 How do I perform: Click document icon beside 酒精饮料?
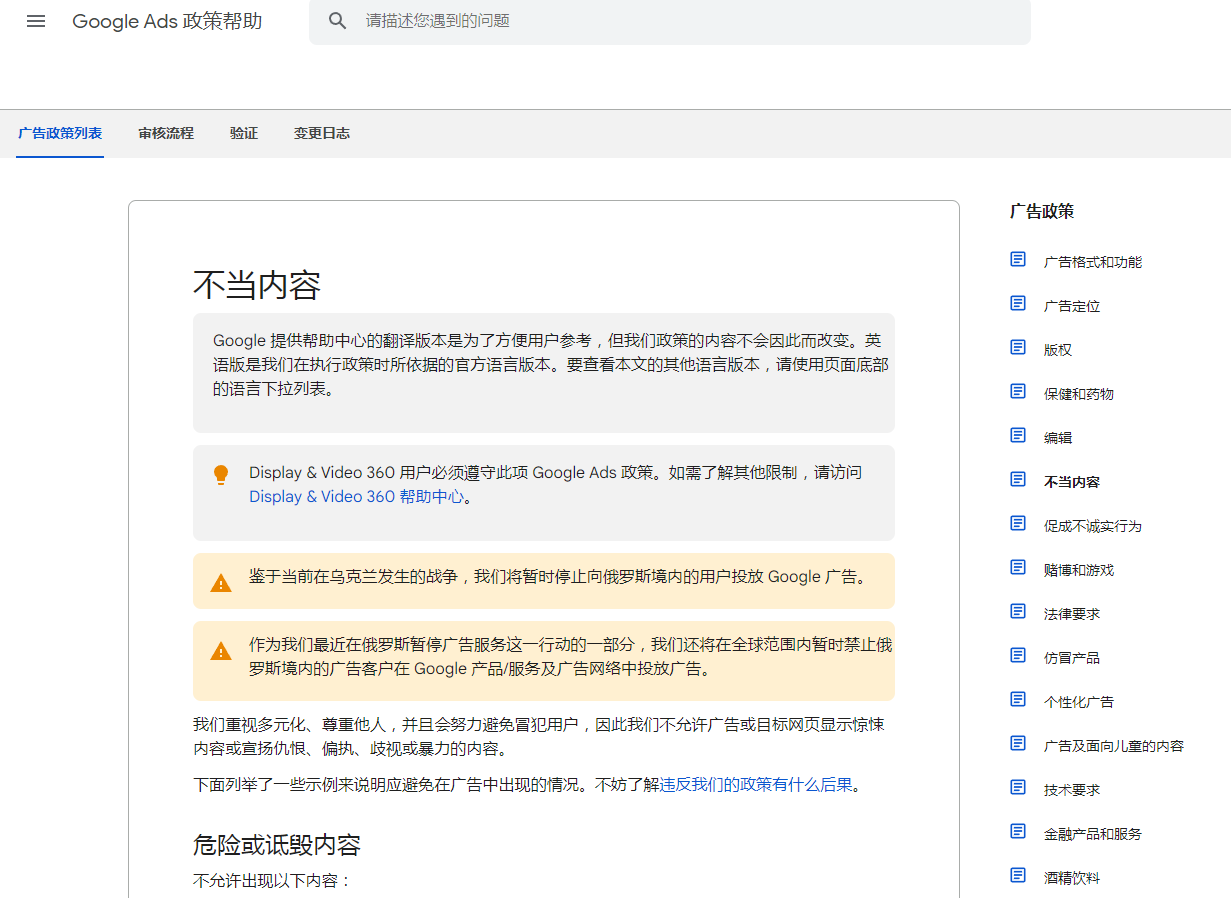1018,876
